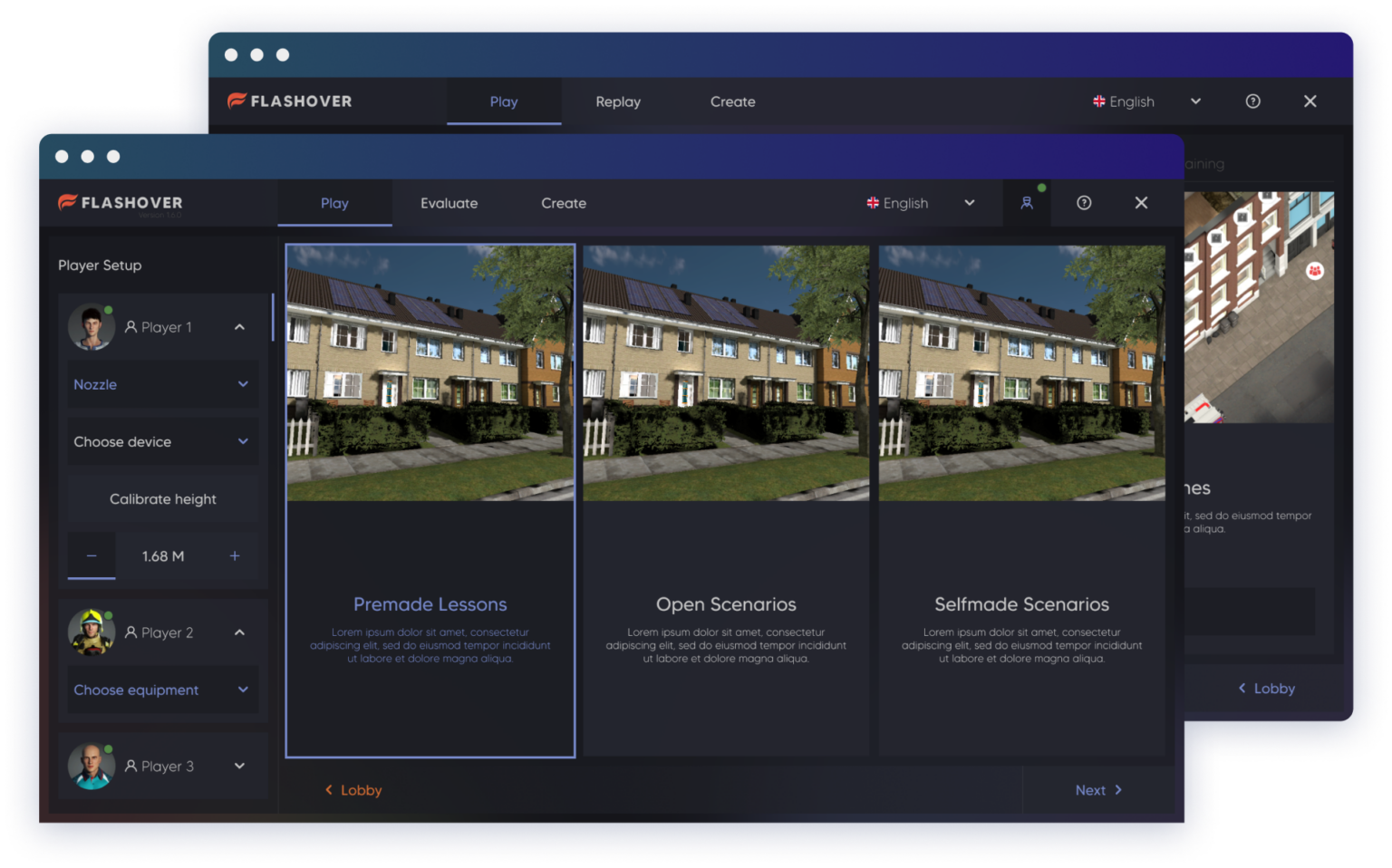This screenshot has width=1392, height=868.
Task: Open help icon in front window
Action: pos(1084,203)
